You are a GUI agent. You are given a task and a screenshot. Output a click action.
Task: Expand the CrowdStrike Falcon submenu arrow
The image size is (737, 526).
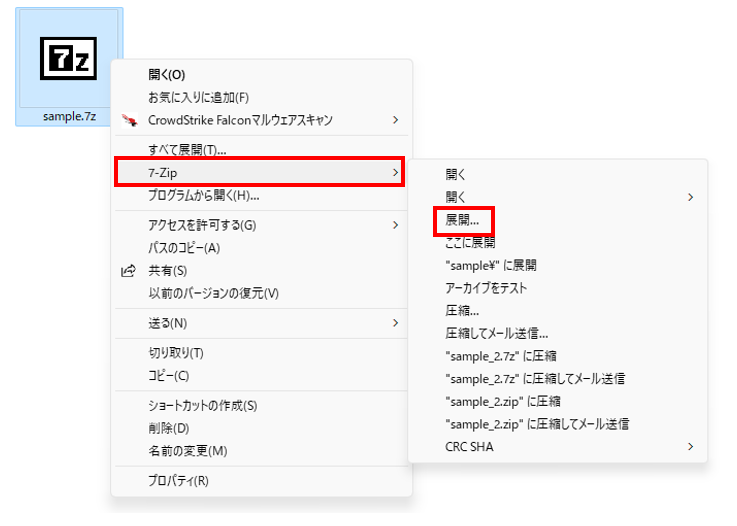click(395, 120)
